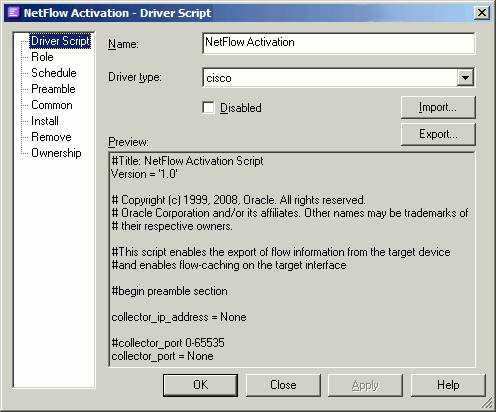Go to the Schedule page

pos(54,73)
